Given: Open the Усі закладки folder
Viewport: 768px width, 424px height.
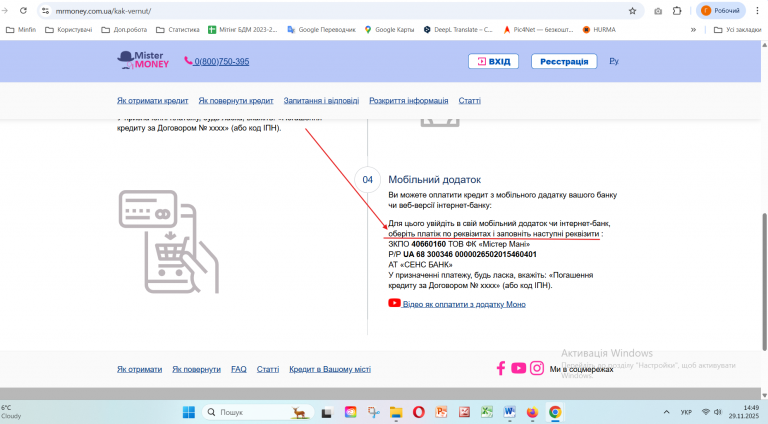Looking at the screenshot, I should click(738, 30).
